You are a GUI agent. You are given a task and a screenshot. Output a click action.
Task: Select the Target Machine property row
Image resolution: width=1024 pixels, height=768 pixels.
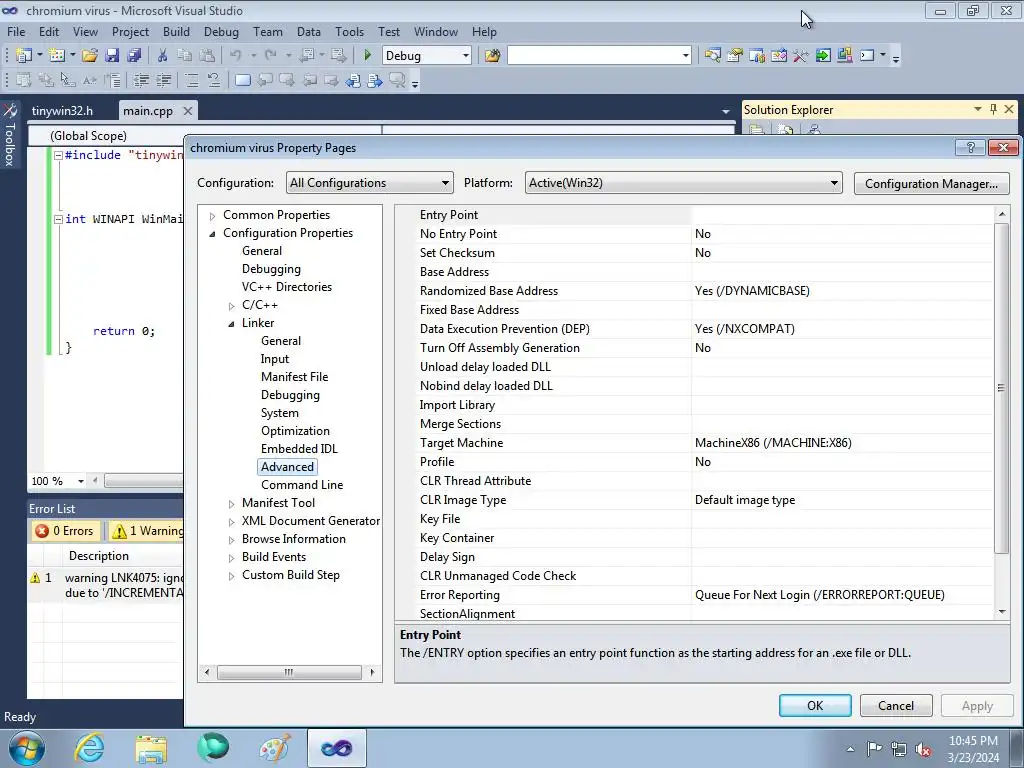pyautogui.click(x=694, y=443)
